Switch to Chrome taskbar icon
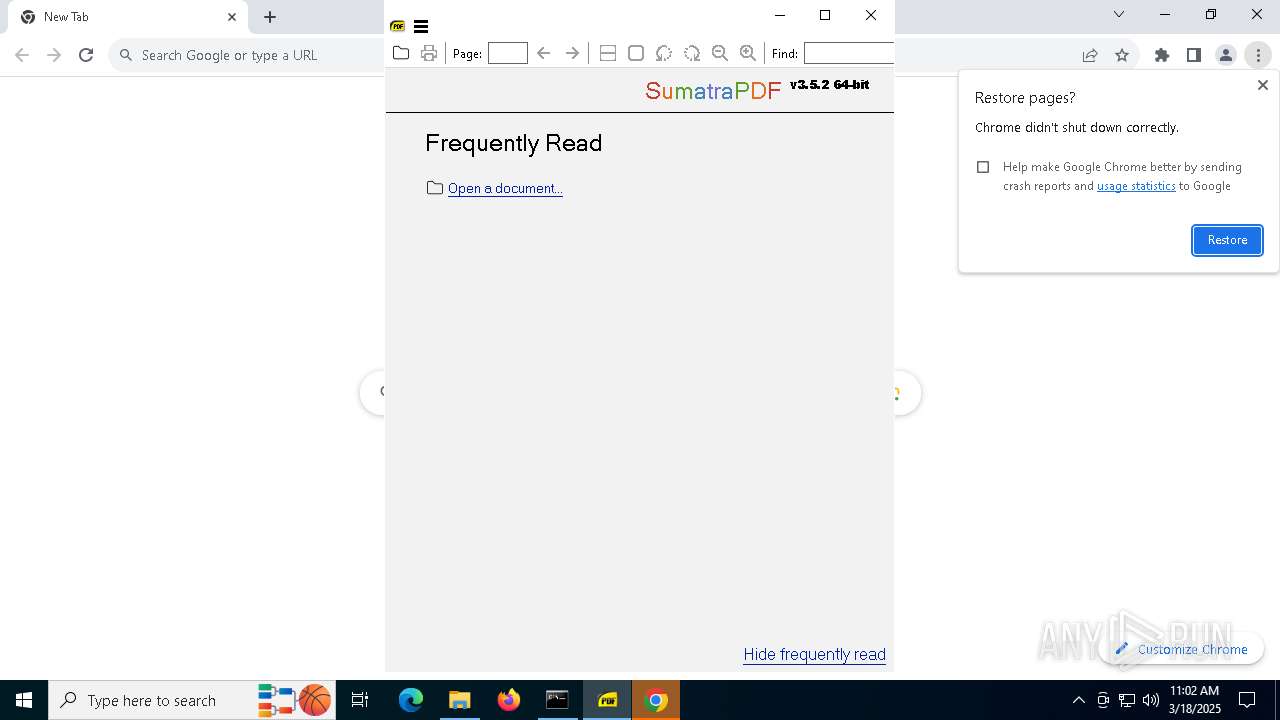This screenshot has height=720, width=1280. coord(656,700)
